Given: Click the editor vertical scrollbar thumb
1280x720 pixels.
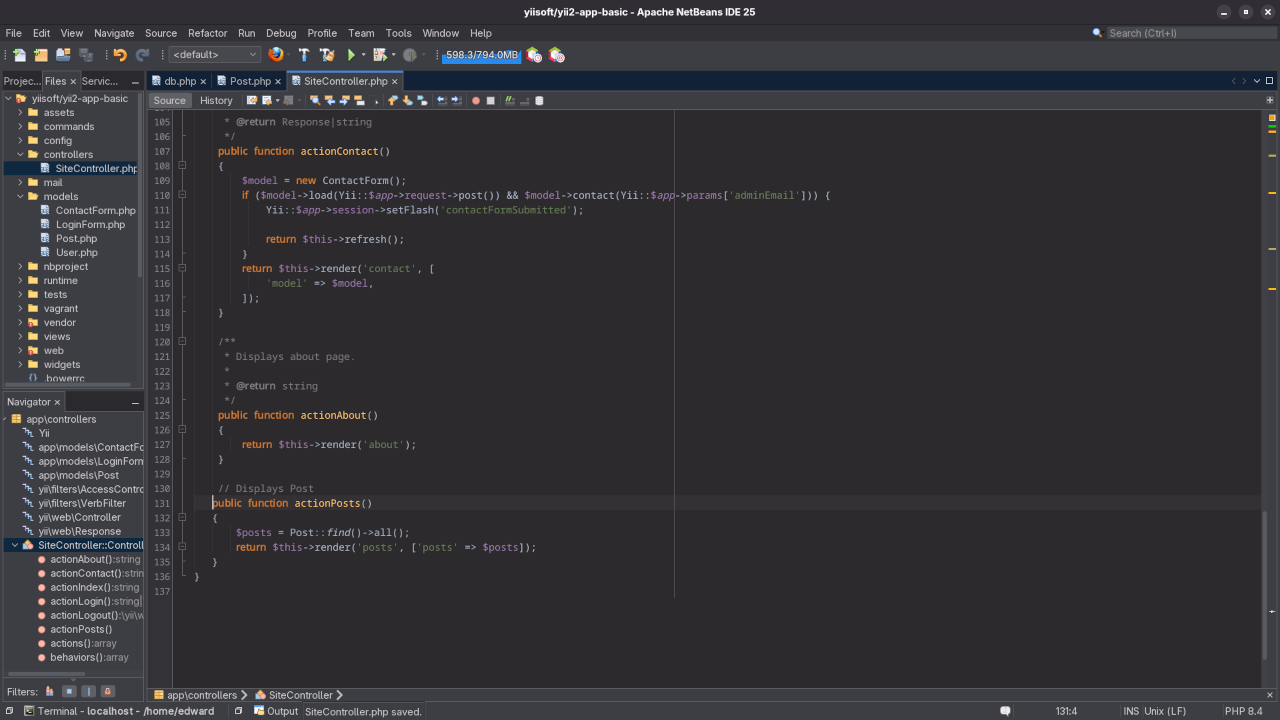Looking at the screenshot, I should click(1265, 585).
